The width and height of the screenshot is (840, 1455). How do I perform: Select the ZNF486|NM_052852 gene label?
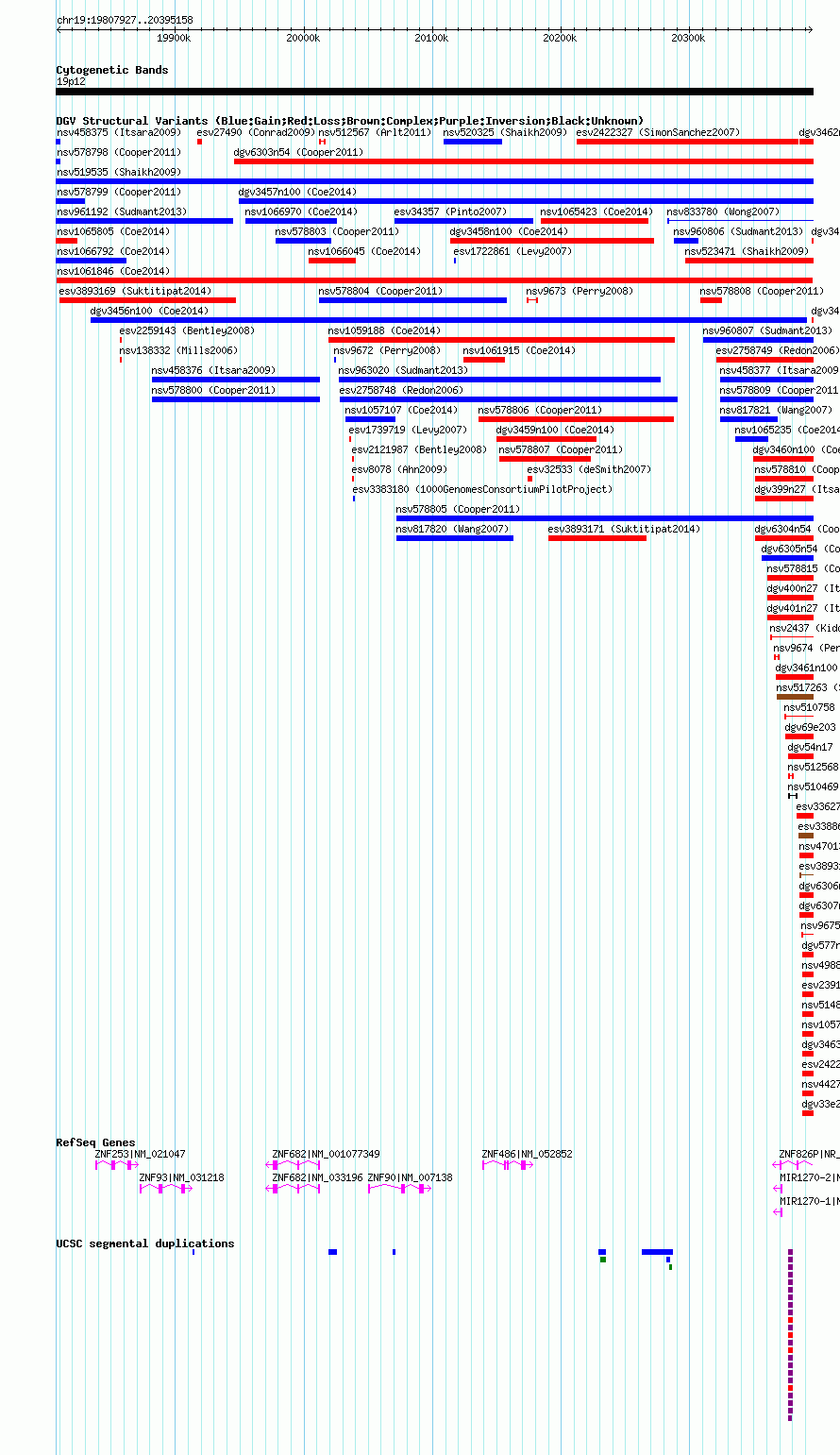coord(528,1154)
